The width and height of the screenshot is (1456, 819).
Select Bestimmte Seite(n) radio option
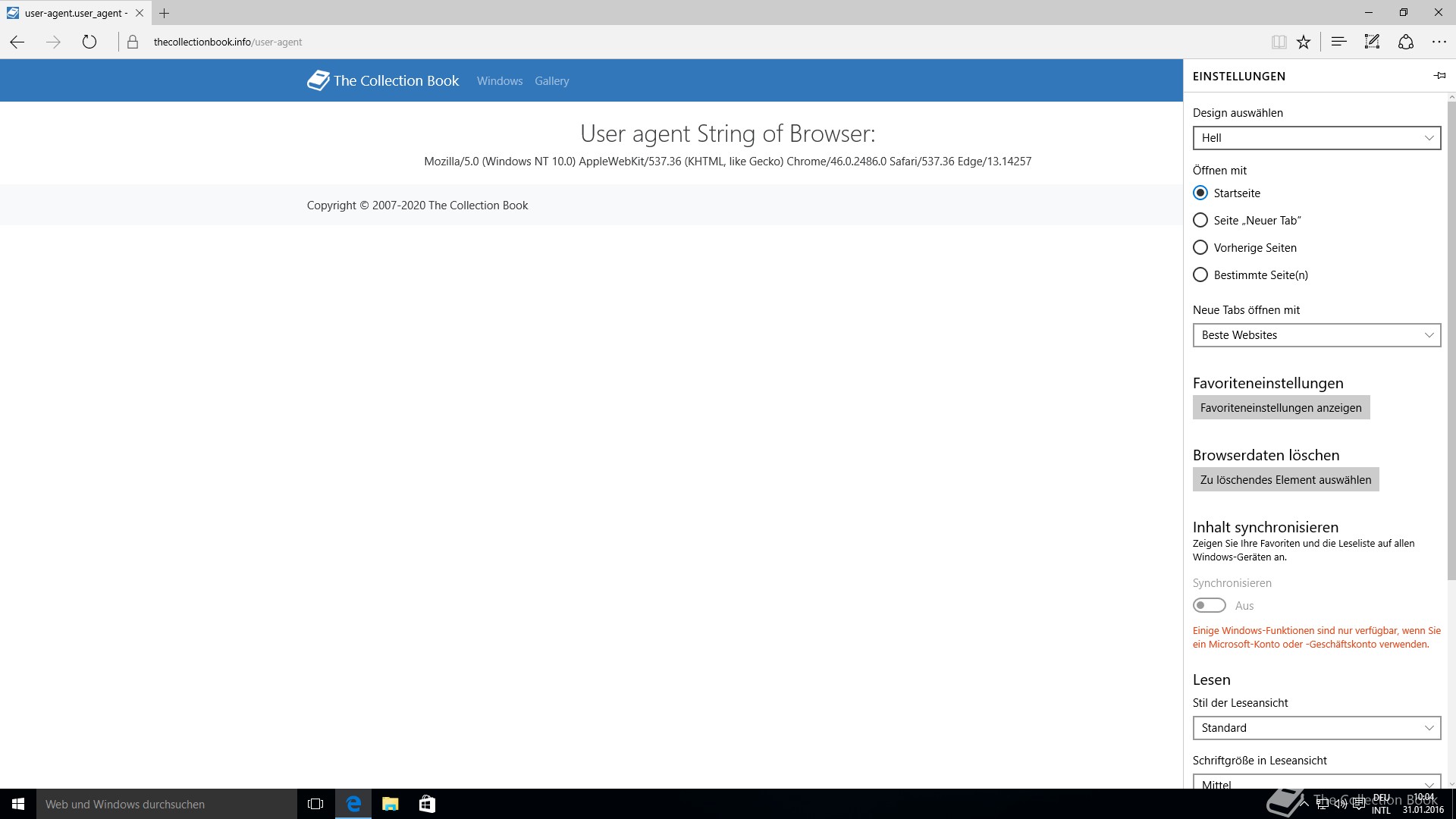[x=1200, y=275]
